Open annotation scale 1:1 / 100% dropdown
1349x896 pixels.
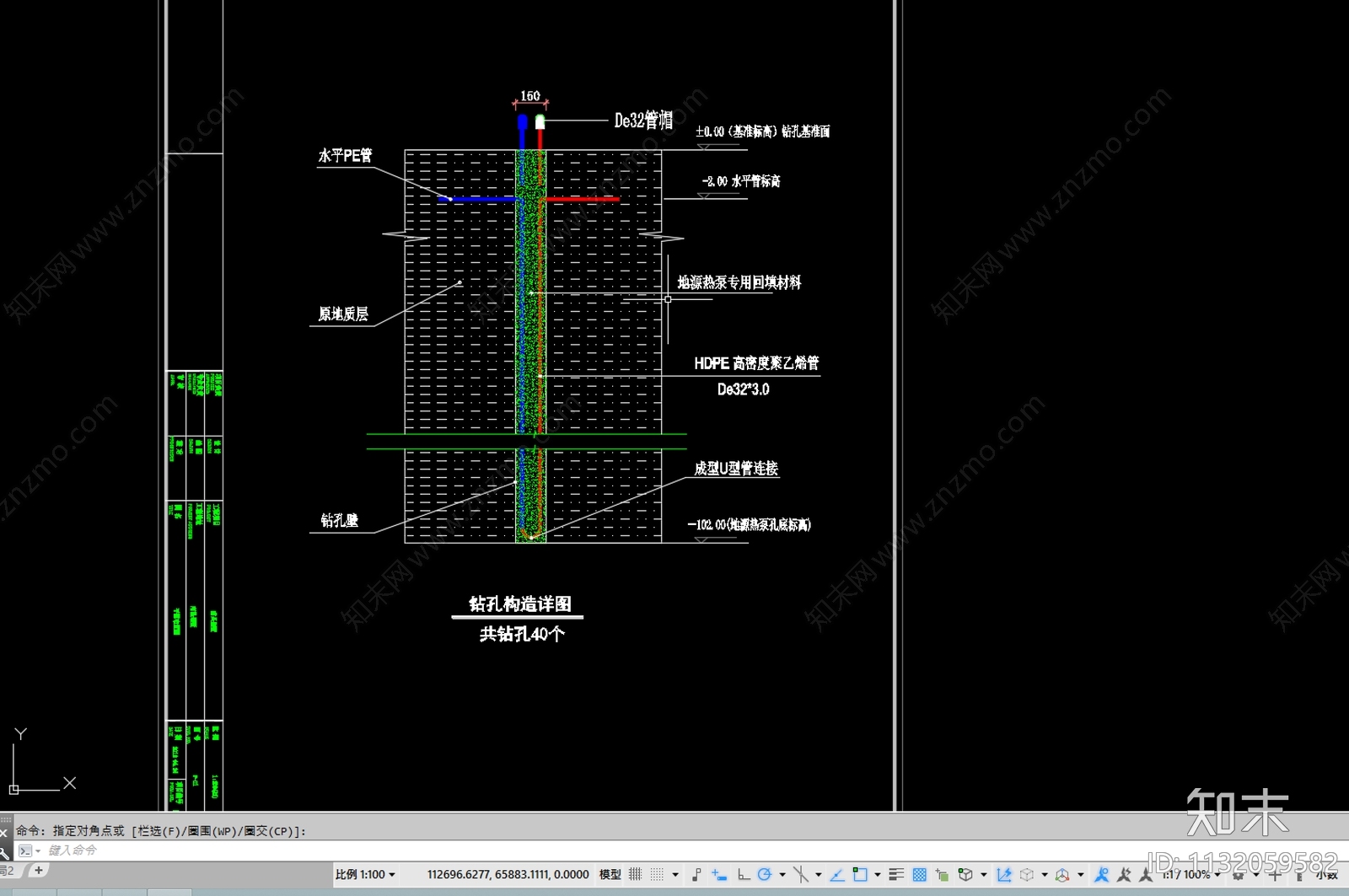(1191, 875)
